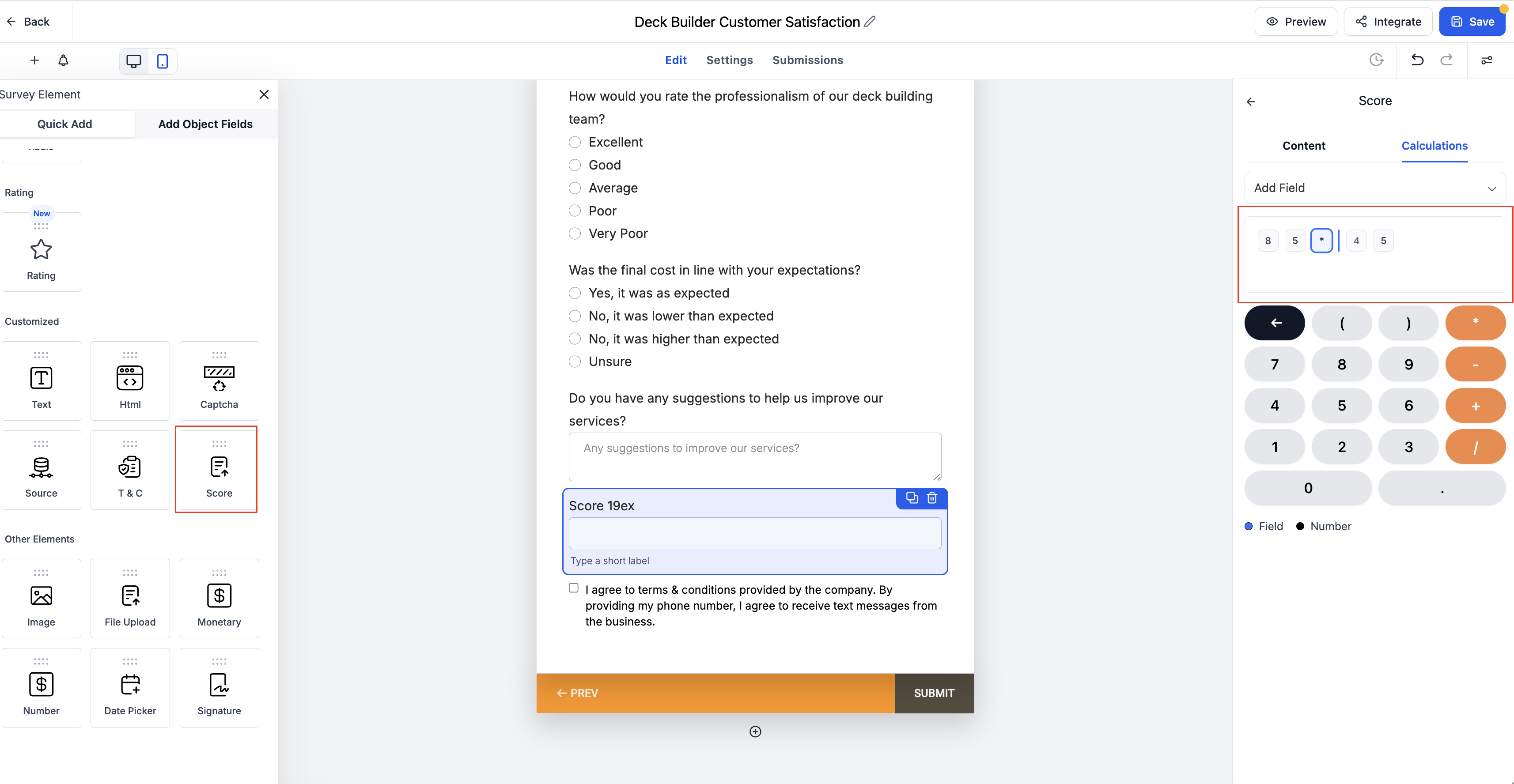The image size is (1514, 784).
Task: Add a new page below the form
Action: pyautogui.click(x=755, y=732)
